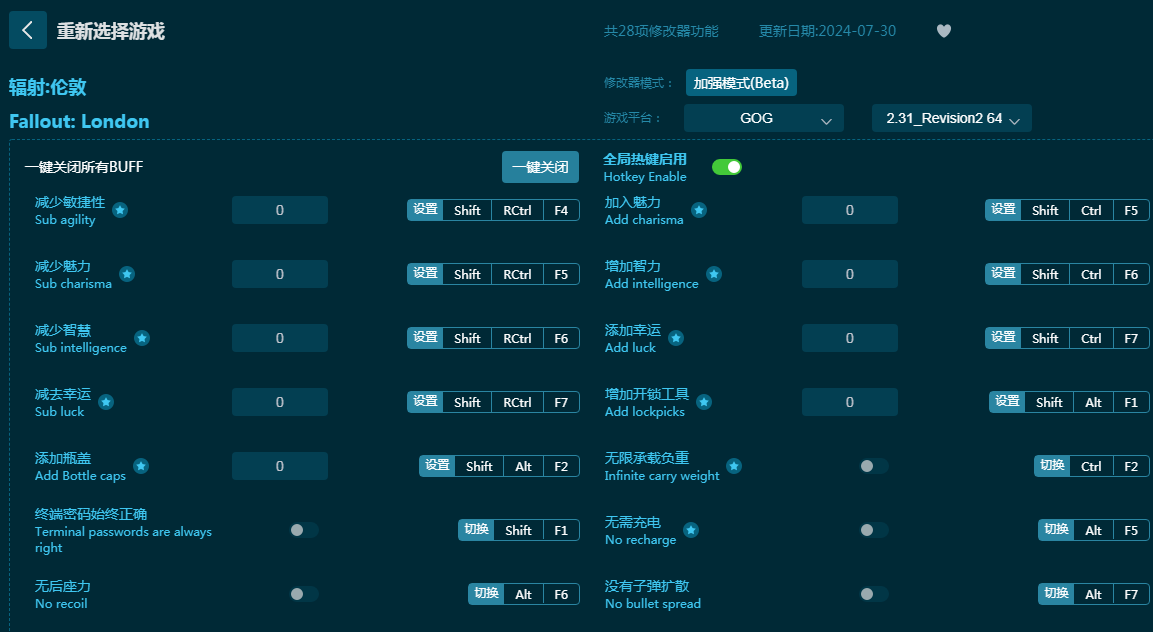Click the Add Bottle caps value field
The height and width of the screenshot is (632, 1153).
point(280,466)
